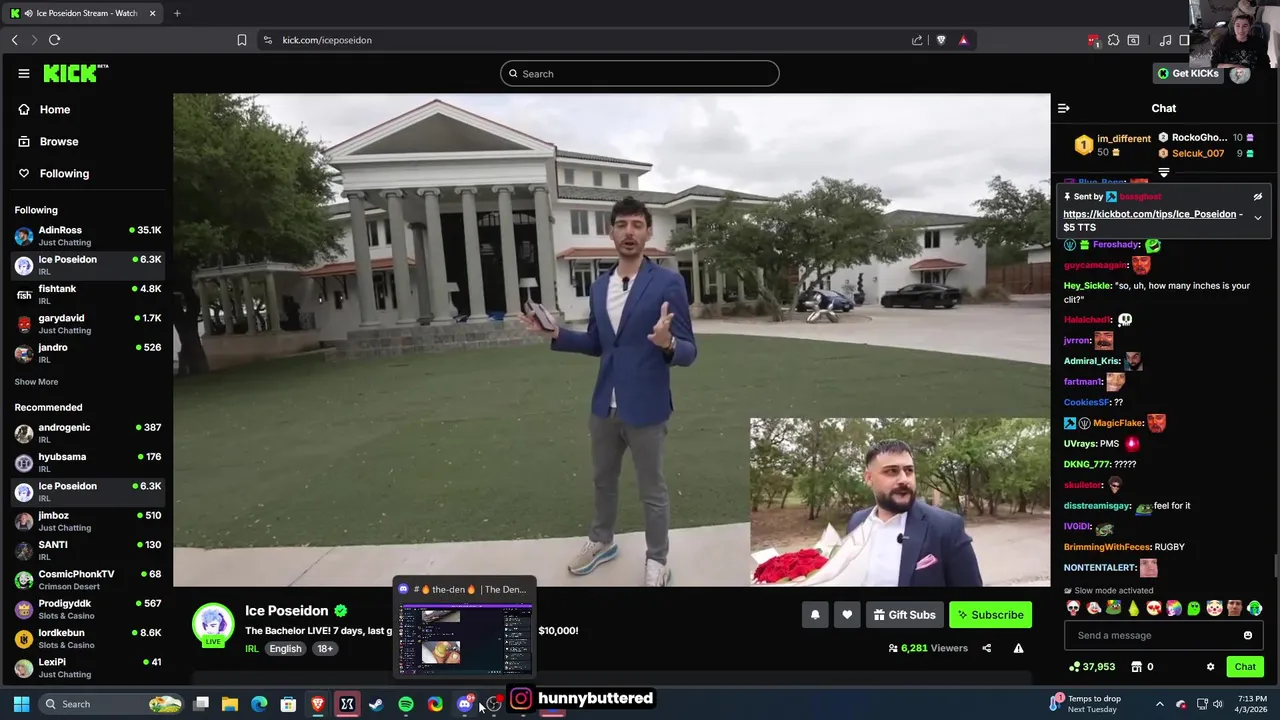Click the Kick search field
The height and width of the screenshot is (720, 1280).
coord(640,73)
